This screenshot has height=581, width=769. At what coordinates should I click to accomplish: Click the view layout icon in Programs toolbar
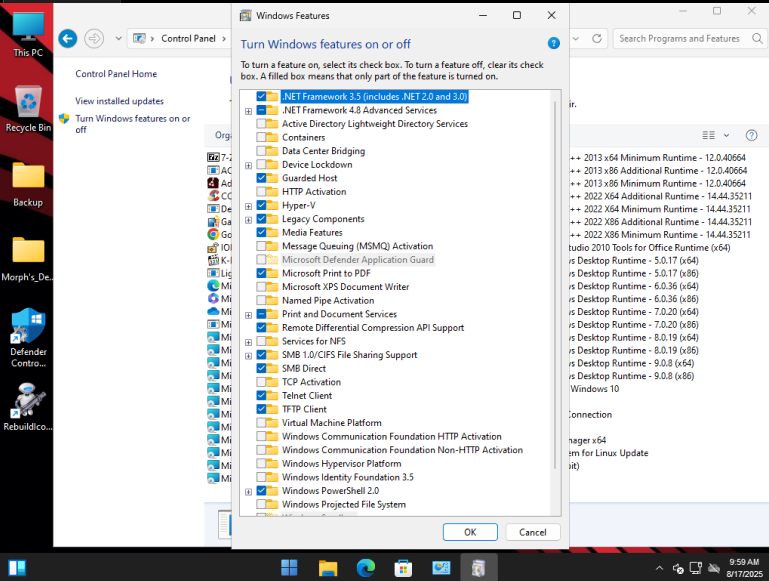click(x=708, y=135)
